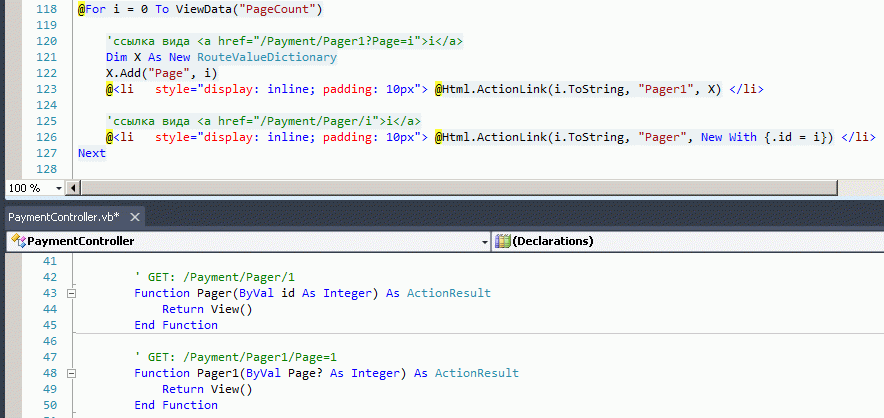
Task: Click 'New With {.id = i}' expression
Action: [x=767, y=137]
